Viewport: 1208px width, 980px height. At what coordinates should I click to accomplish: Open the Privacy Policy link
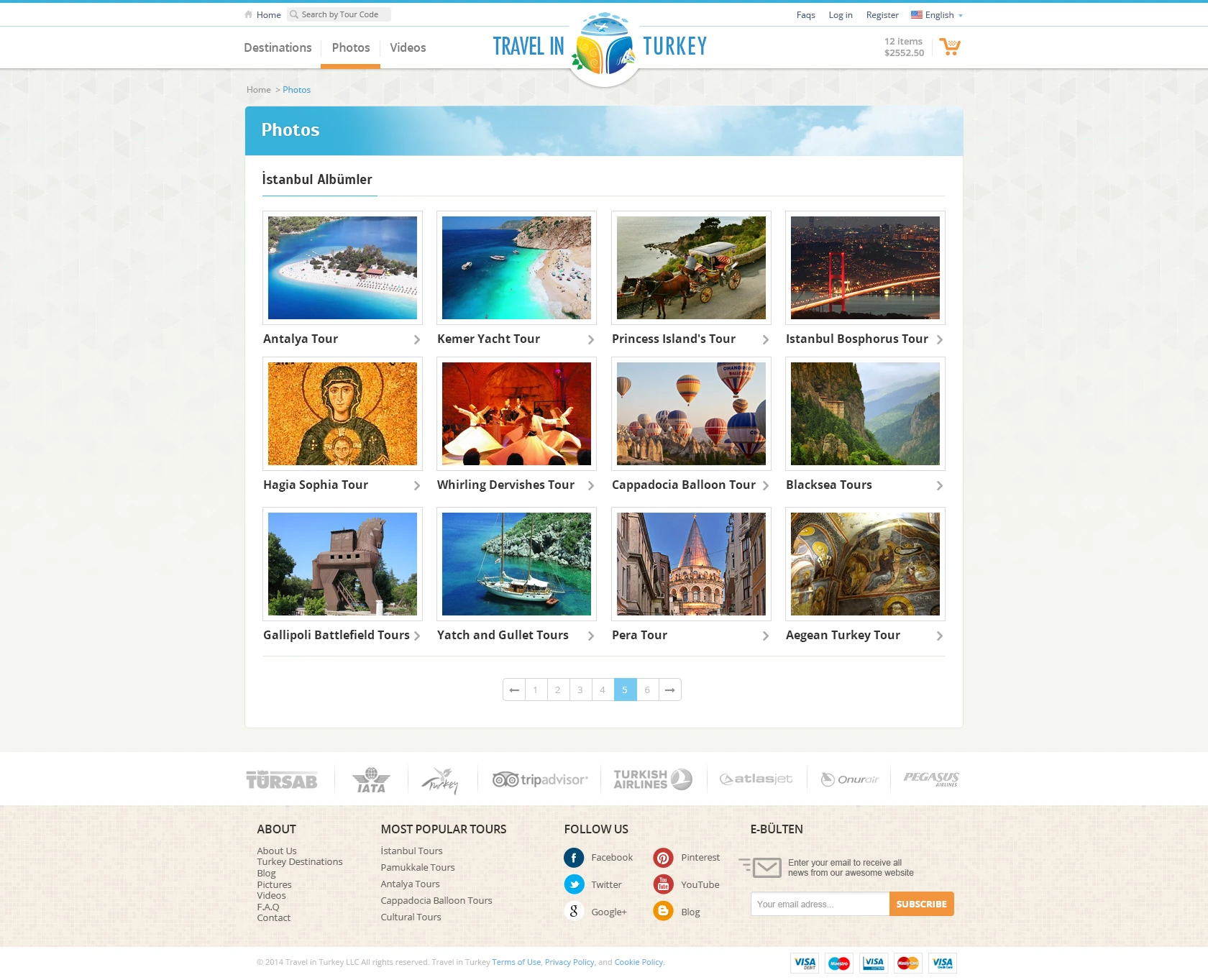[x=569, y=962]
